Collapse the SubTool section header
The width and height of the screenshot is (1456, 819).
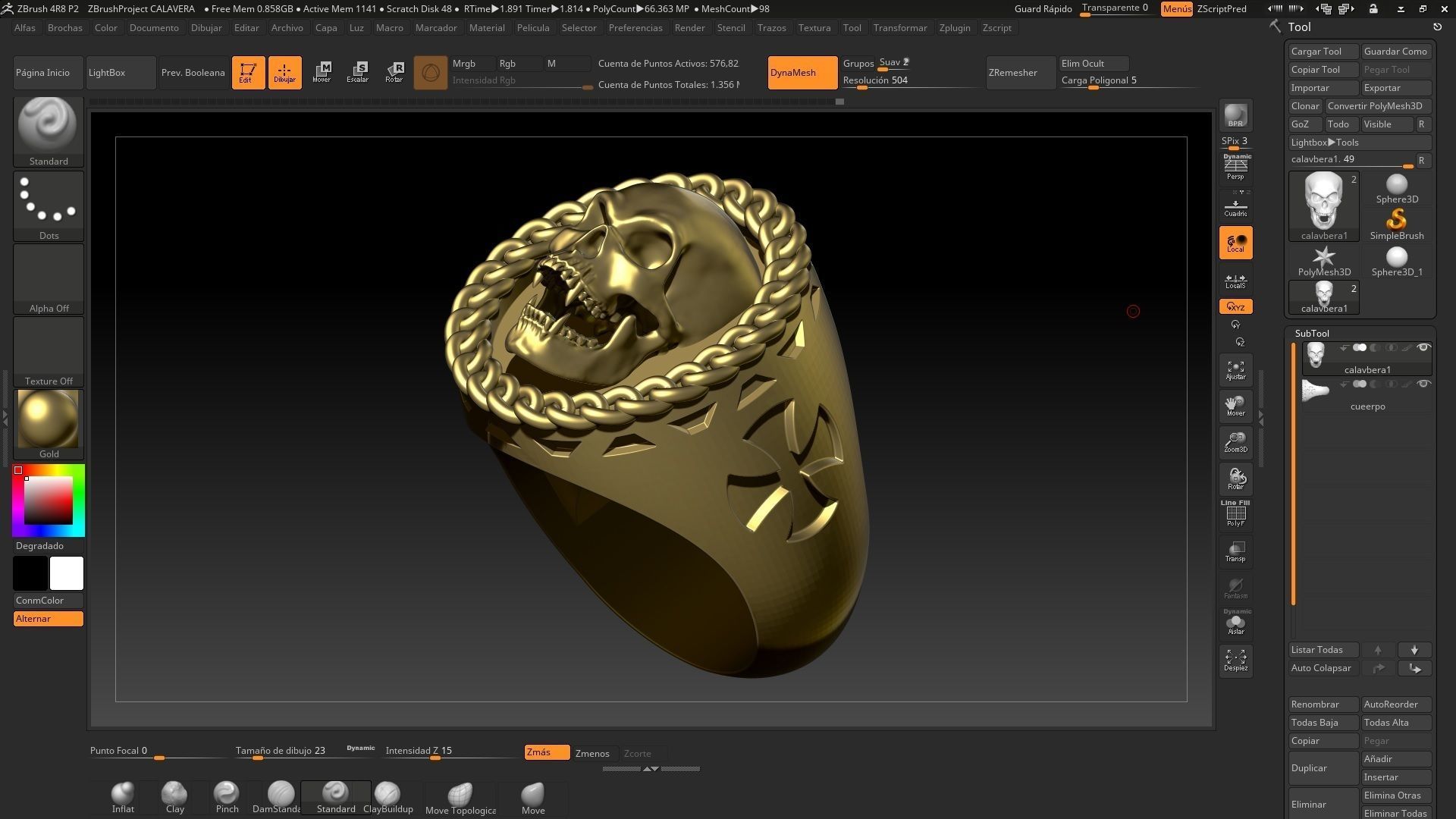point(1311,334)
